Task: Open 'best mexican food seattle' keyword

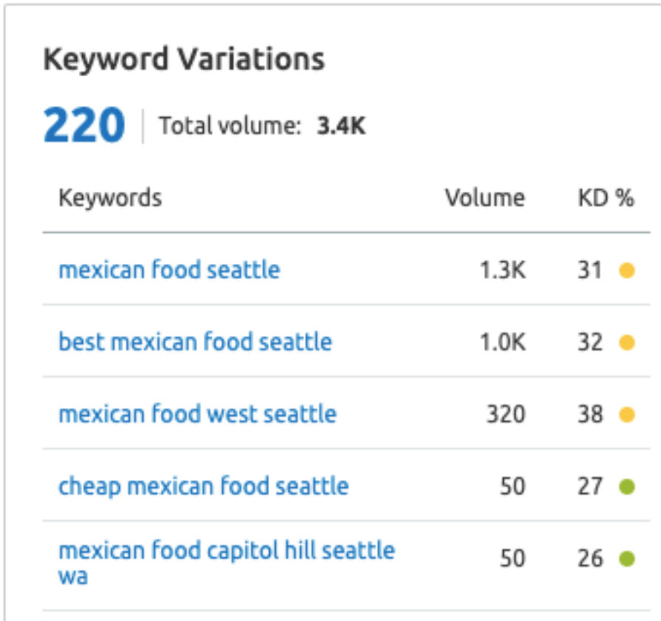Action: coord(195,342)
